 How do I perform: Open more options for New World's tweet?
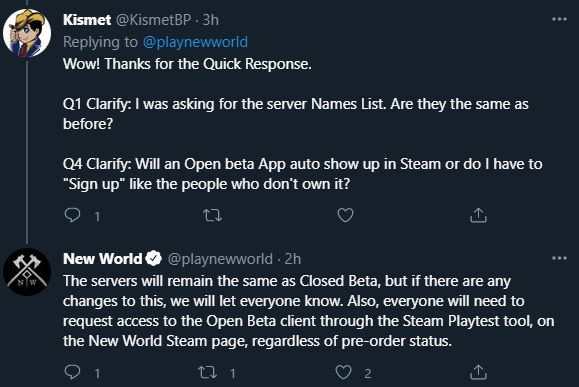point(559,258)
